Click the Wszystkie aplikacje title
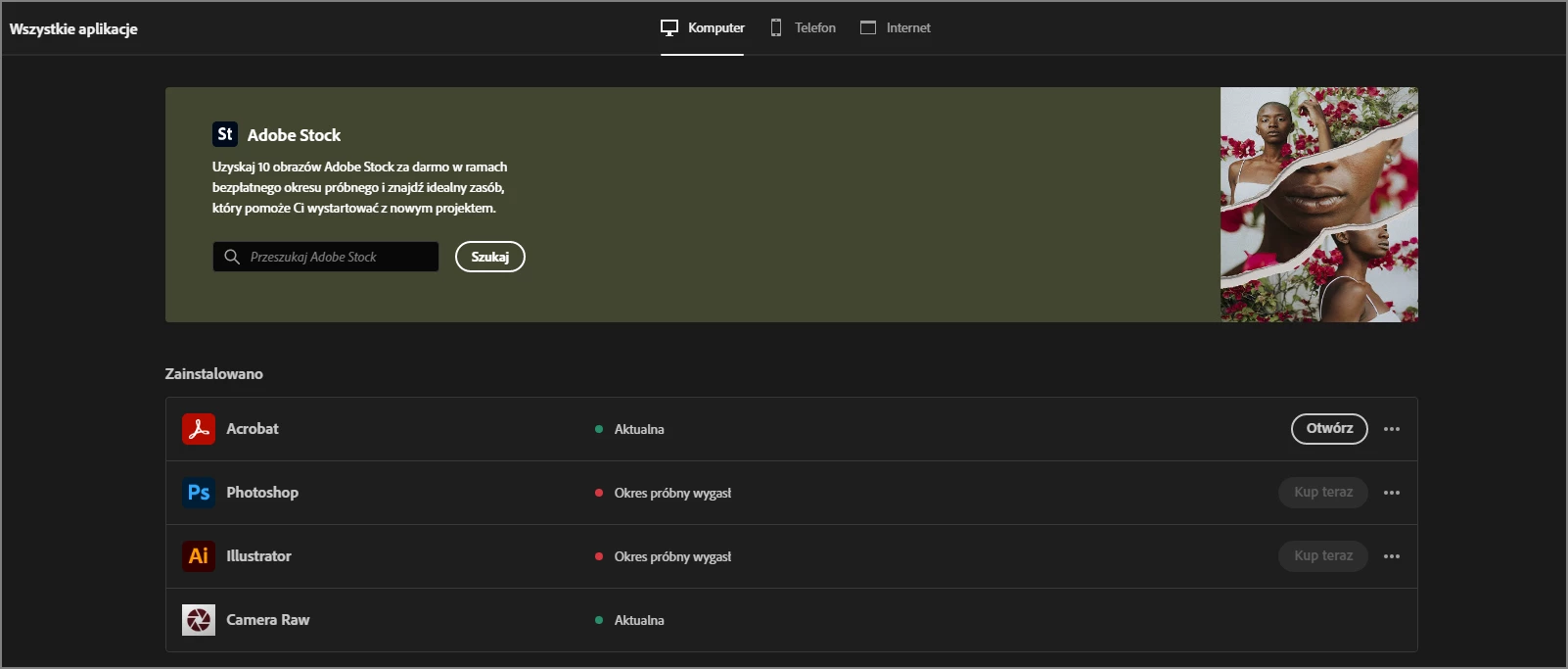The image size is (1568, 669). (x=73, y=29)
